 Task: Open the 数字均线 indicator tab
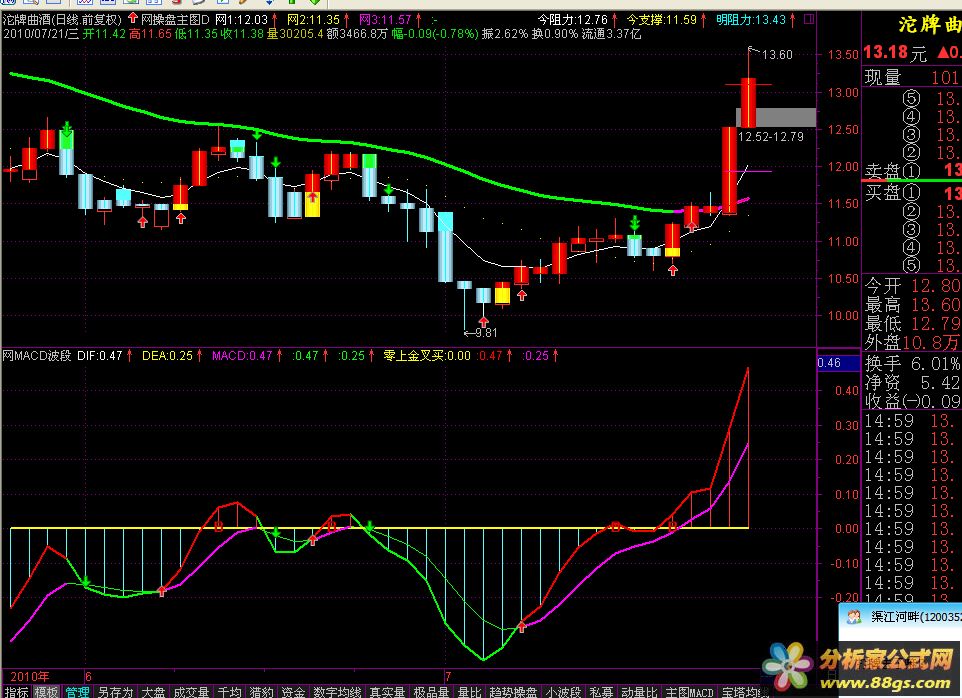point(337,692)
